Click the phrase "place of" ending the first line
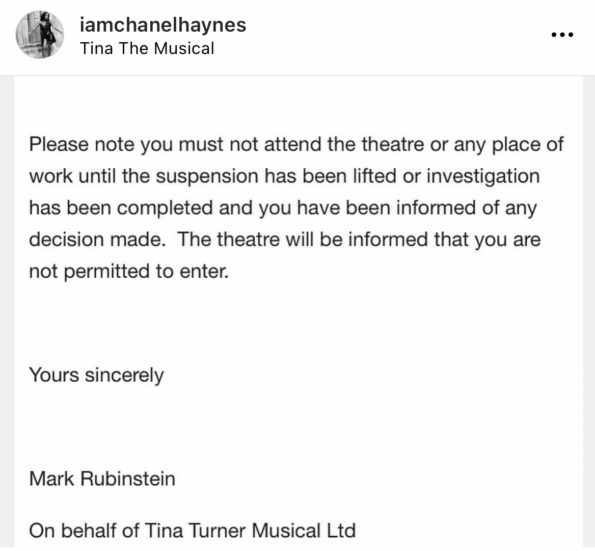 tap(528, 145)
